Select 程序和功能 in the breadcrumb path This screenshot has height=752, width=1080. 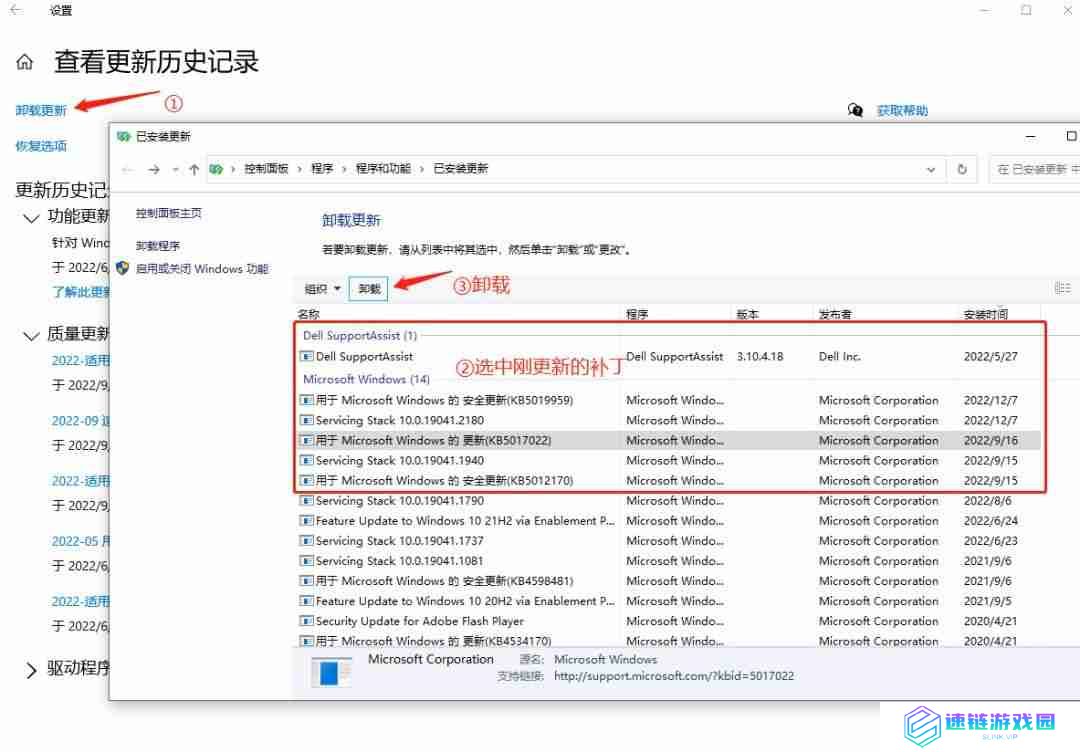click(383, 169)
